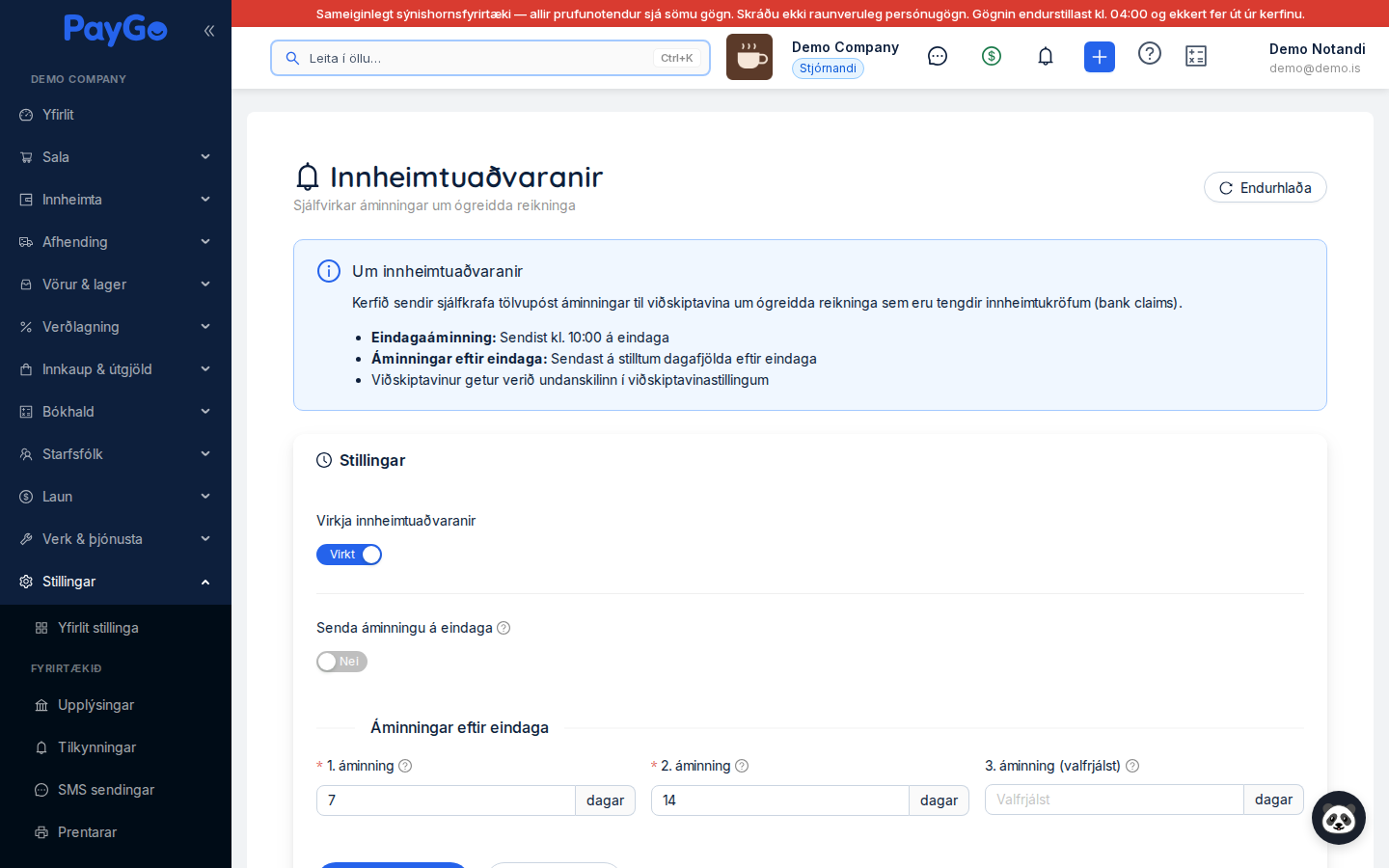Expand the Bókhald menu
The height and width of the screenshot is (868, 1389).
click(116, 412)
